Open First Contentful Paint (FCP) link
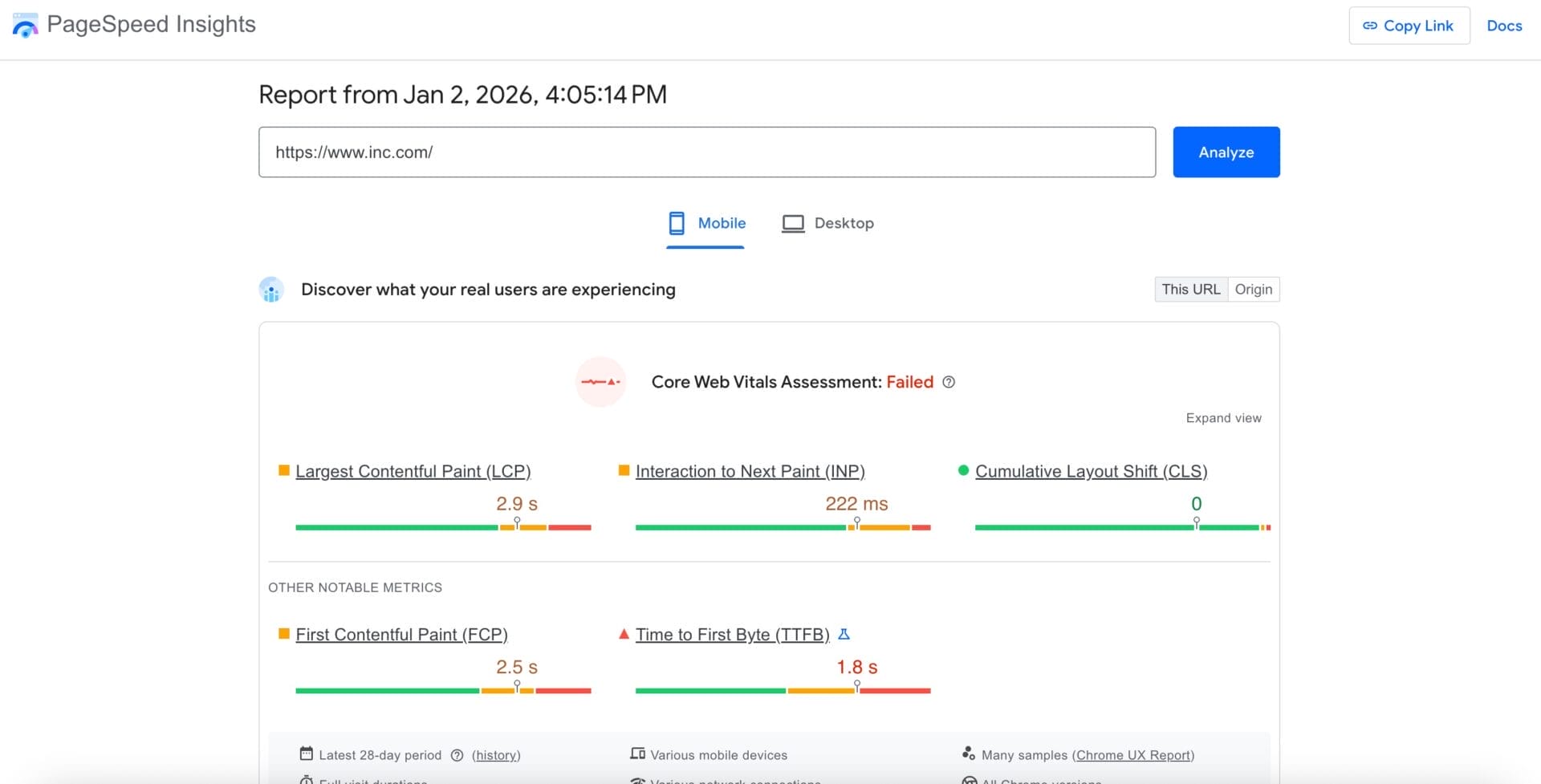 401,635
